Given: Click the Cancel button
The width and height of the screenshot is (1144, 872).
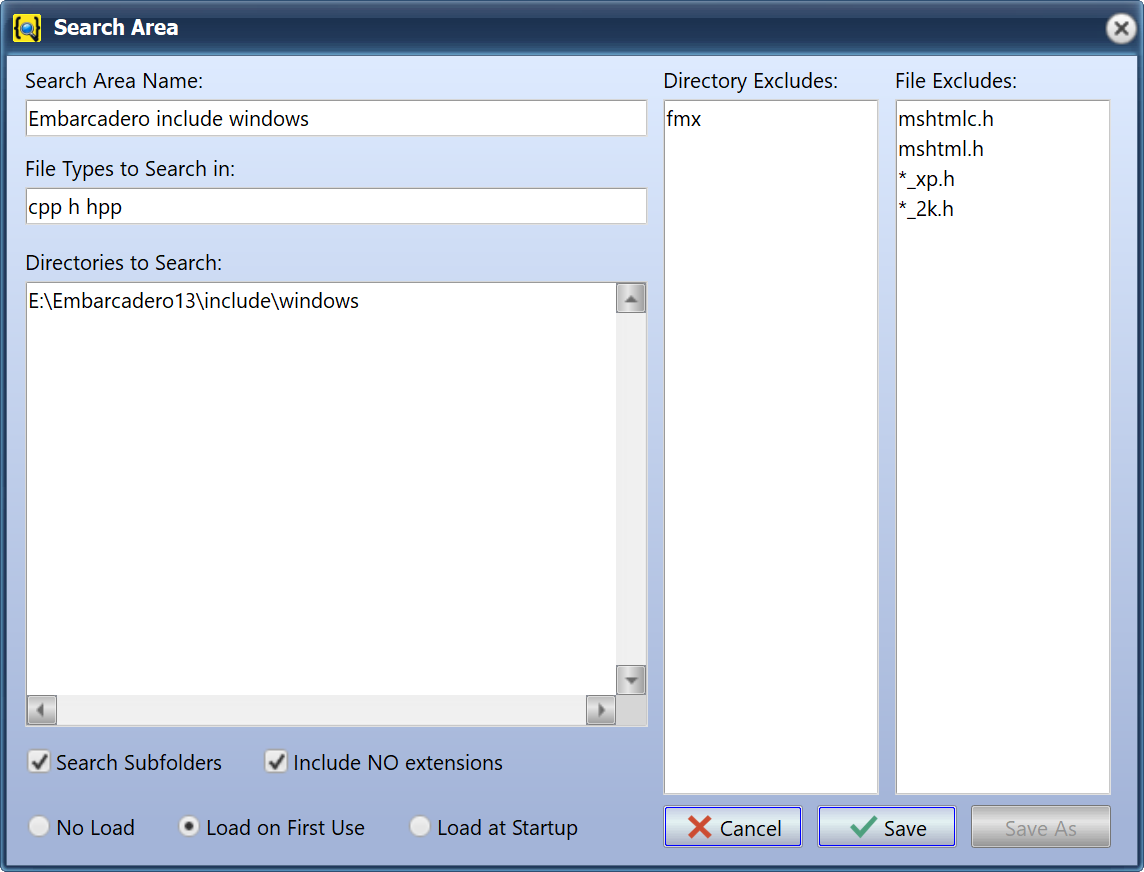Looking at the screenshot, I should (733, 827).
